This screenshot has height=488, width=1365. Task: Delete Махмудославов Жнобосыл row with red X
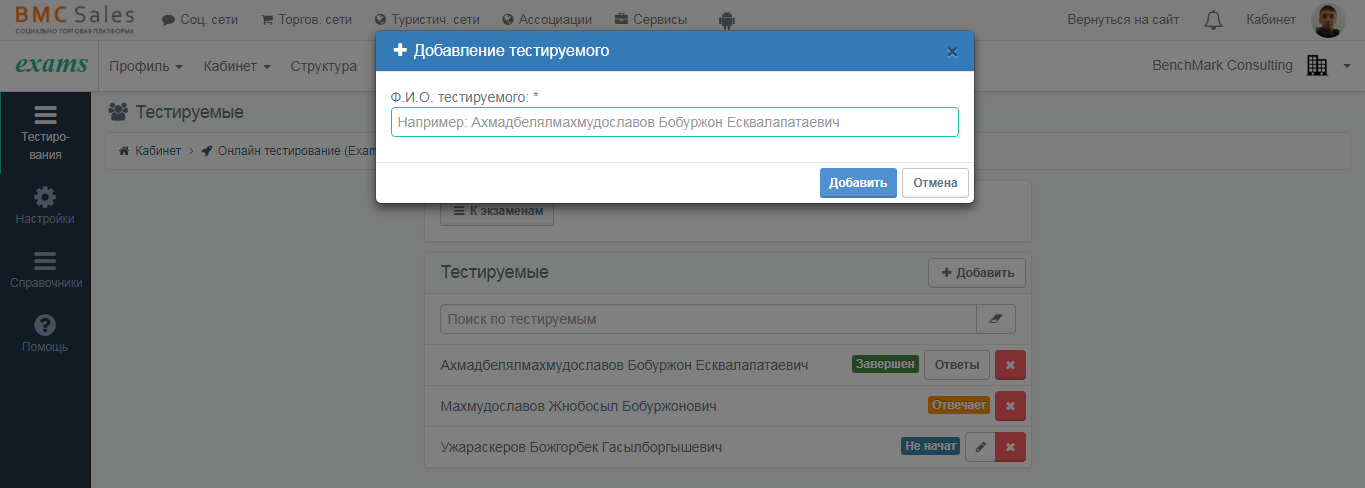pyautogui.click(x=1010, y=406)
